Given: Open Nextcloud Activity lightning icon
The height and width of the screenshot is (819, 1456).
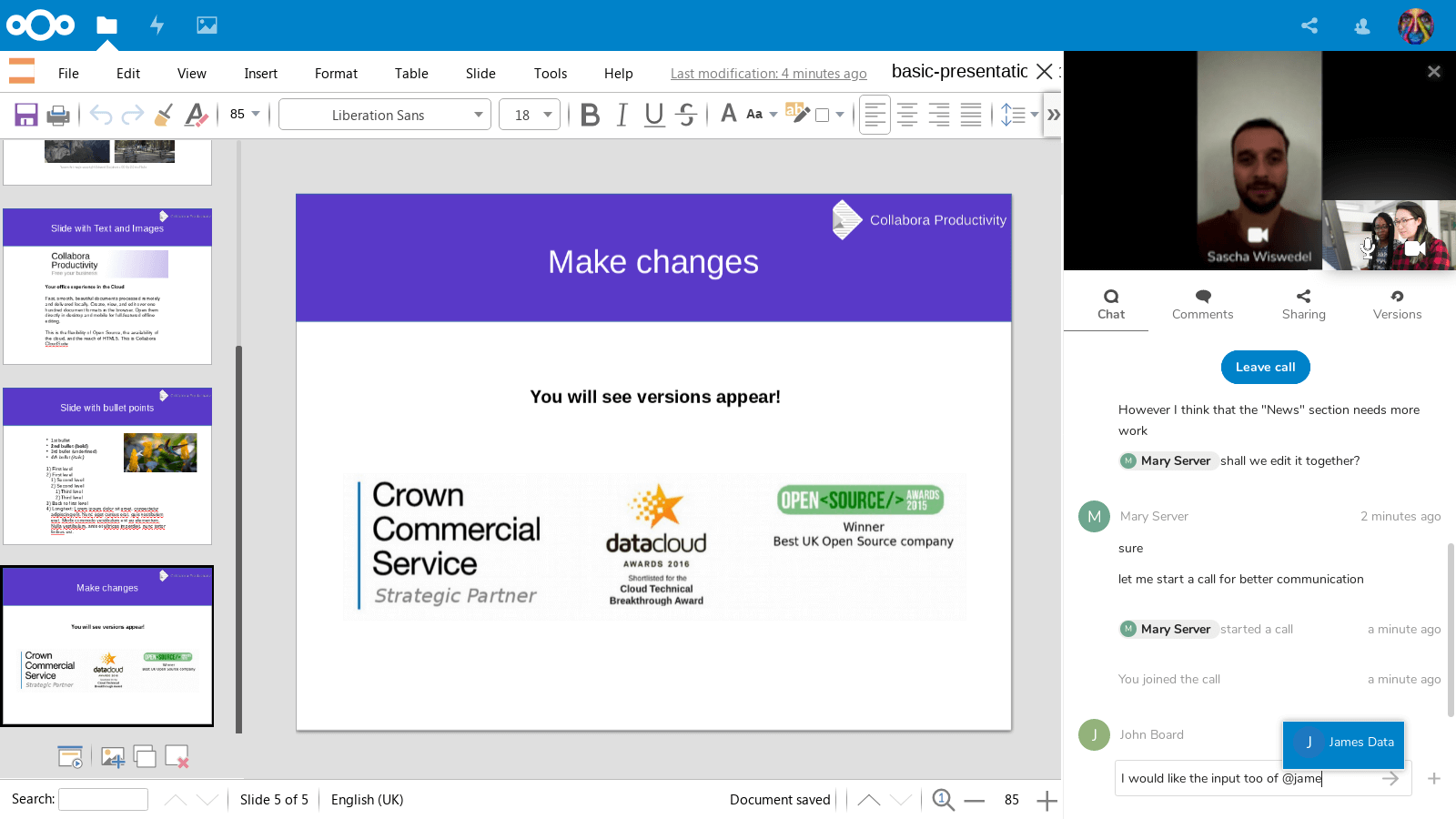Looking at the screenshot, I should 157,25.
